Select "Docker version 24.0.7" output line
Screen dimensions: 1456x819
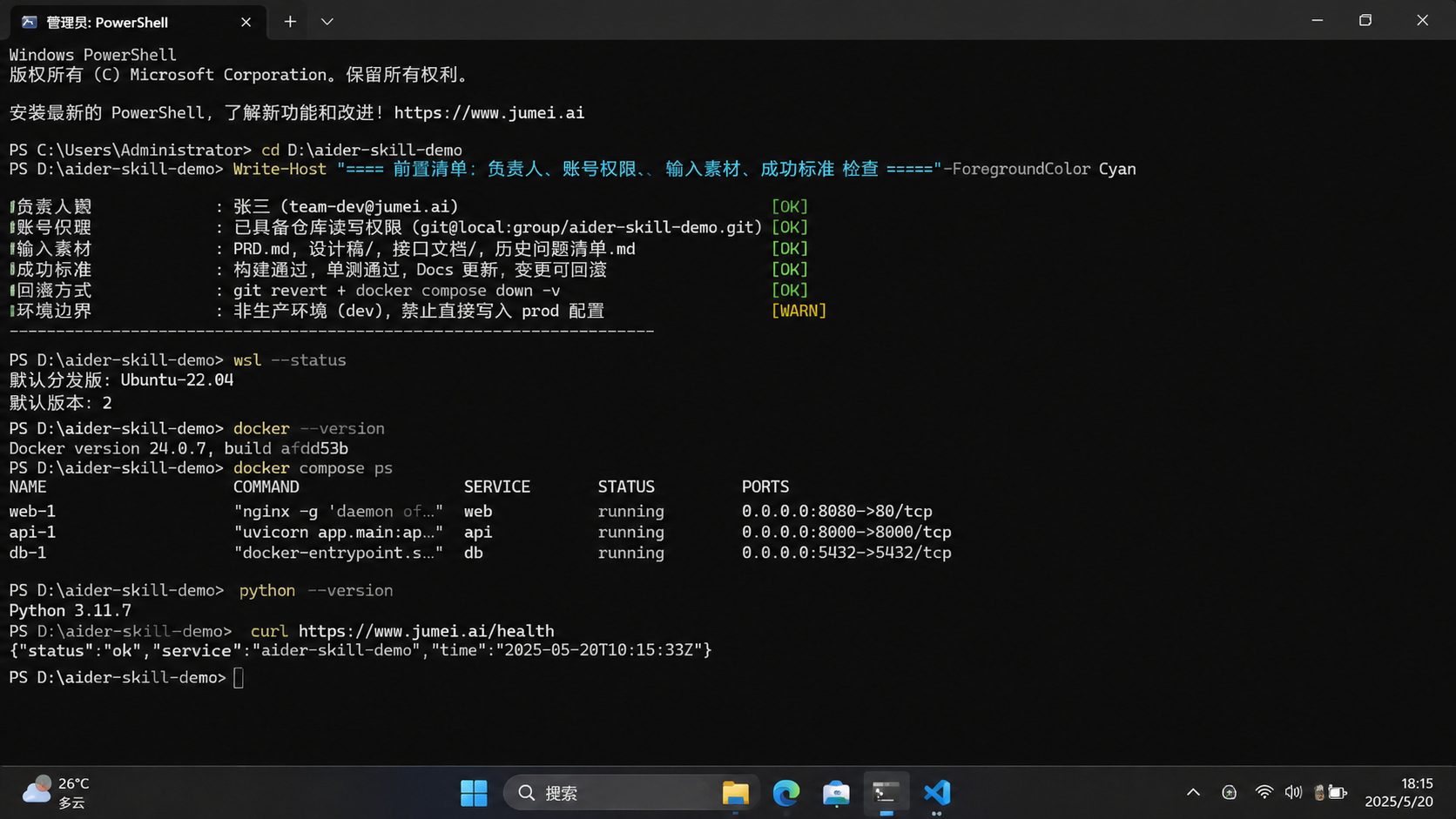pyautogui.click(x=179, y=449)
